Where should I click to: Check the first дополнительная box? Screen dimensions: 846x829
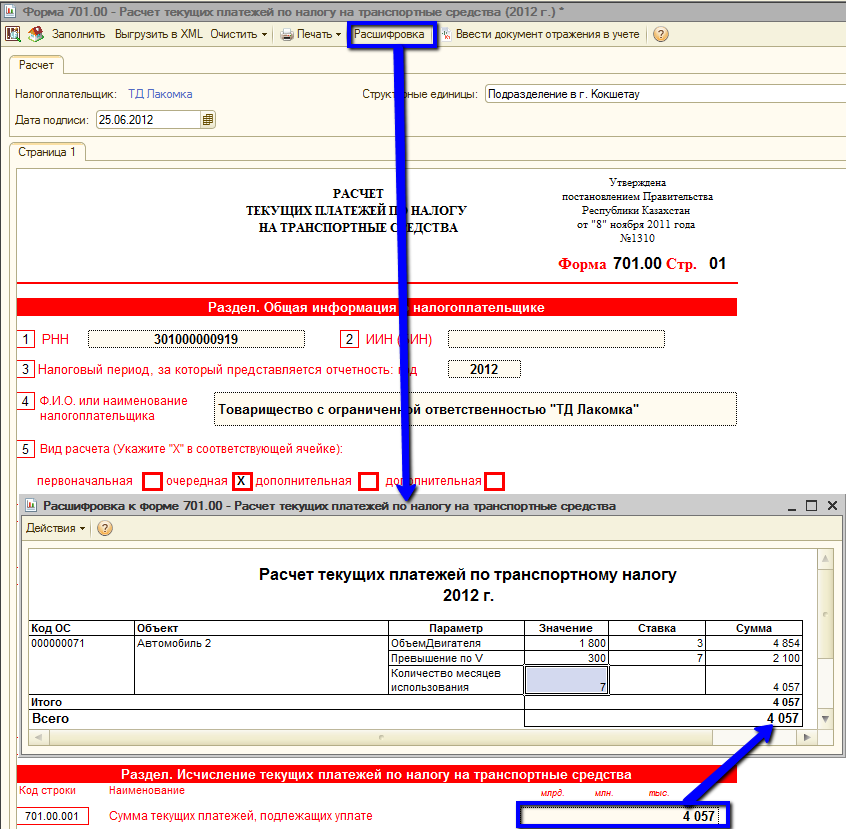(x=368, y=481)
